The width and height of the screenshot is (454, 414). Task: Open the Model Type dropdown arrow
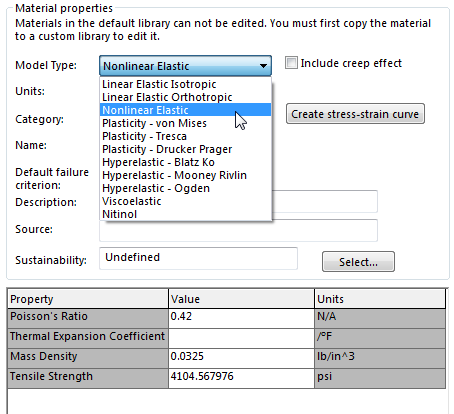pyautogui.click(x=263, y=66)
